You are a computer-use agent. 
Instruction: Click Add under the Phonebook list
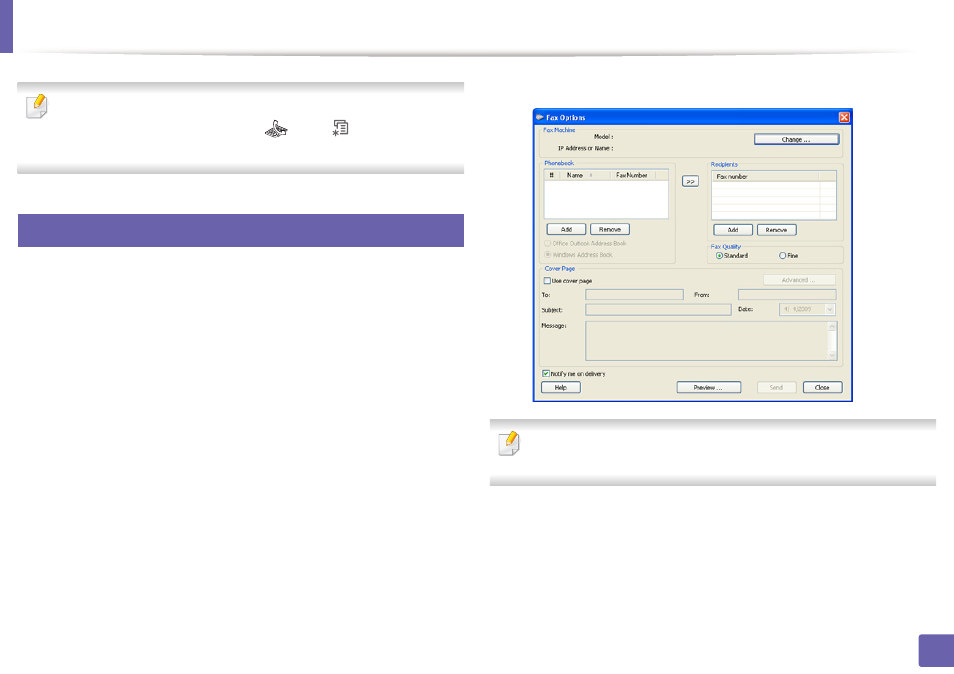(566, 229)
